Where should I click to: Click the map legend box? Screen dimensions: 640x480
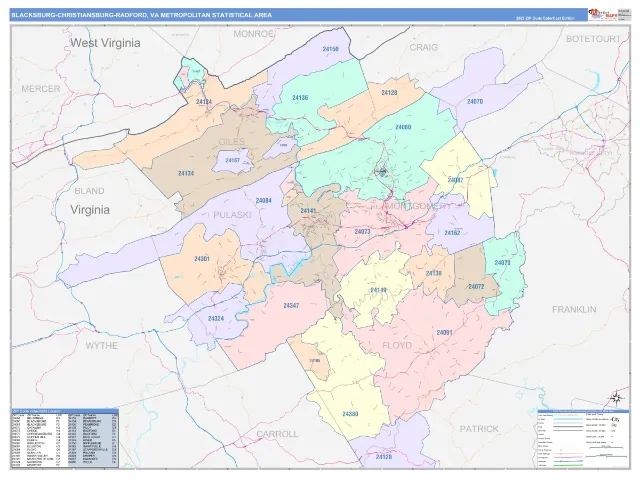coord(583,438)
